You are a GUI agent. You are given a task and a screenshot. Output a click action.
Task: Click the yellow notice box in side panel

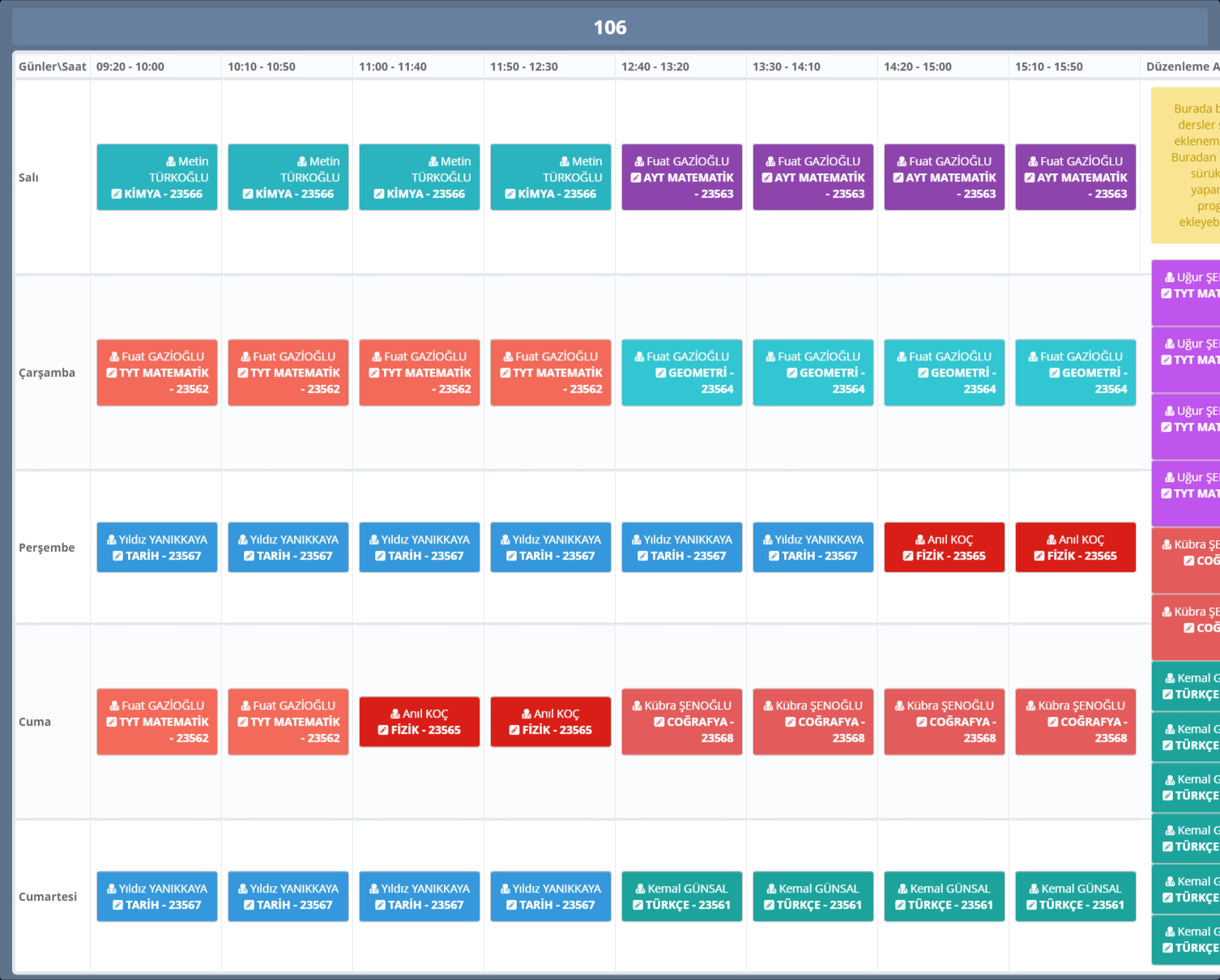1186,165
